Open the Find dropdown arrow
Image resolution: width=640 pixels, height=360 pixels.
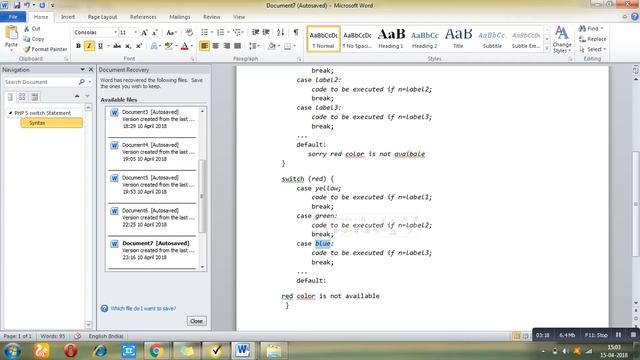tap(602, 29)
